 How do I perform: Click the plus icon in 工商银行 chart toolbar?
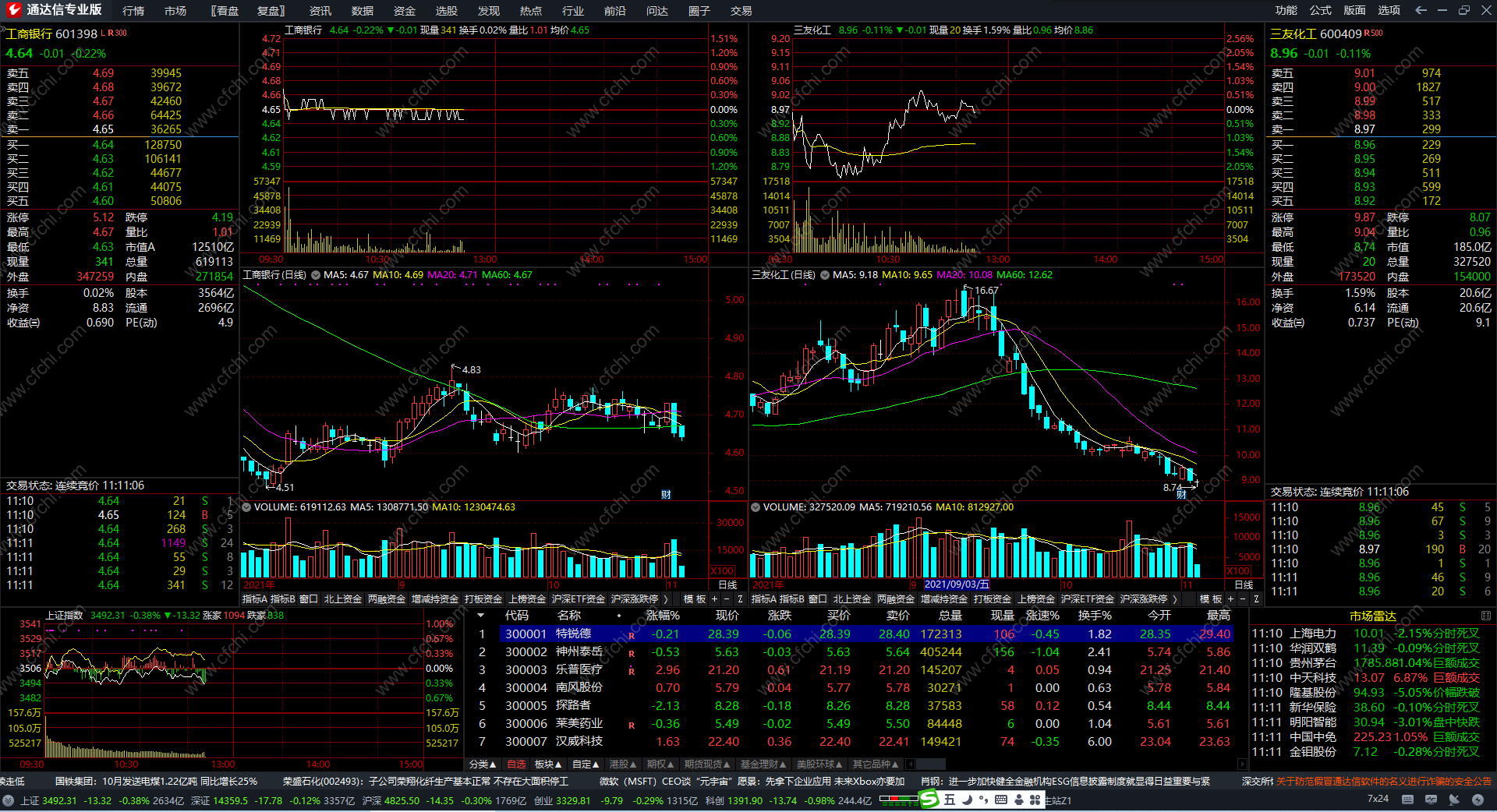point(713,598)
